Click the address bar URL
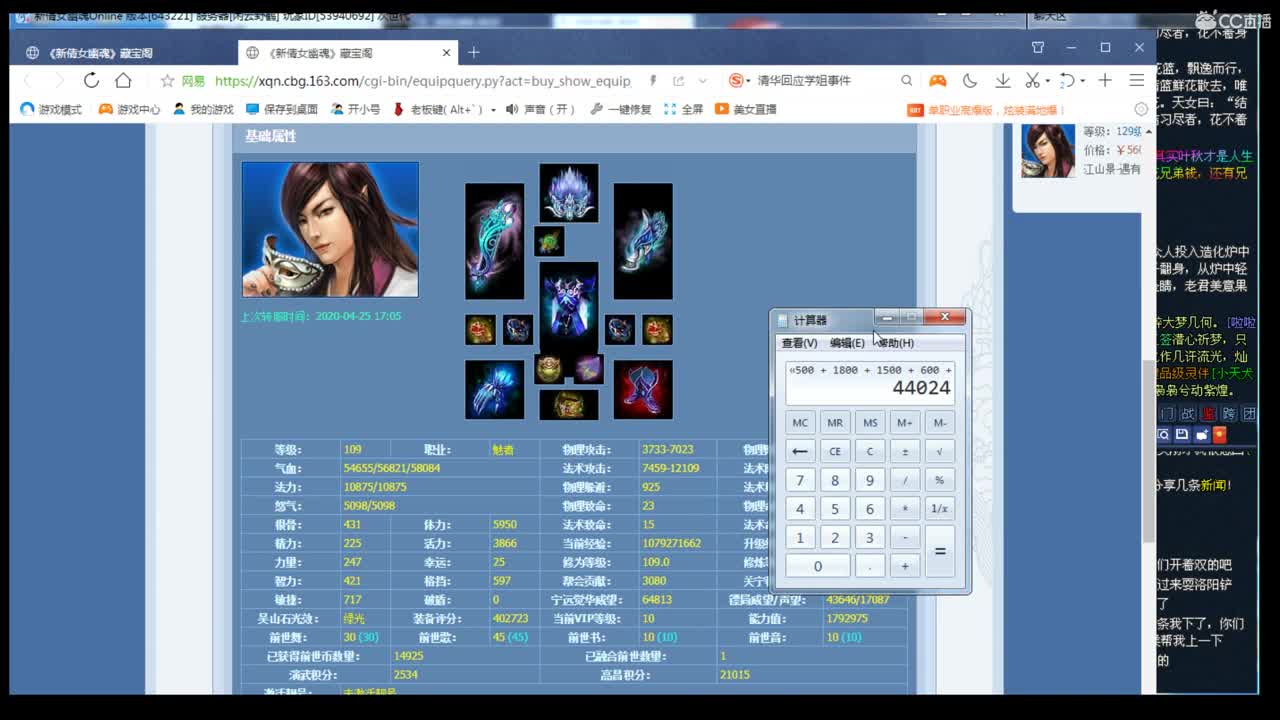The width and height of the screenshot is (1280, 720). click(x=422, y=81)
